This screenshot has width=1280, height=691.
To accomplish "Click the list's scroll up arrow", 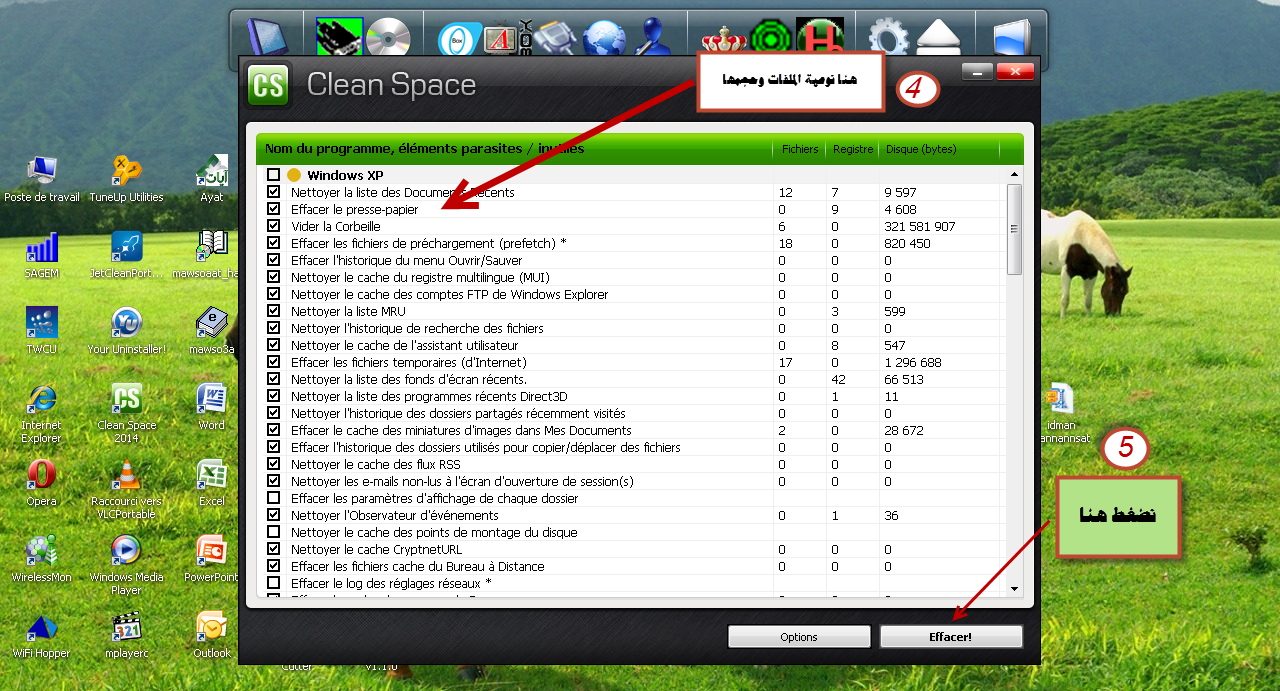I will pyautogui.click(x=1015, y=175).
